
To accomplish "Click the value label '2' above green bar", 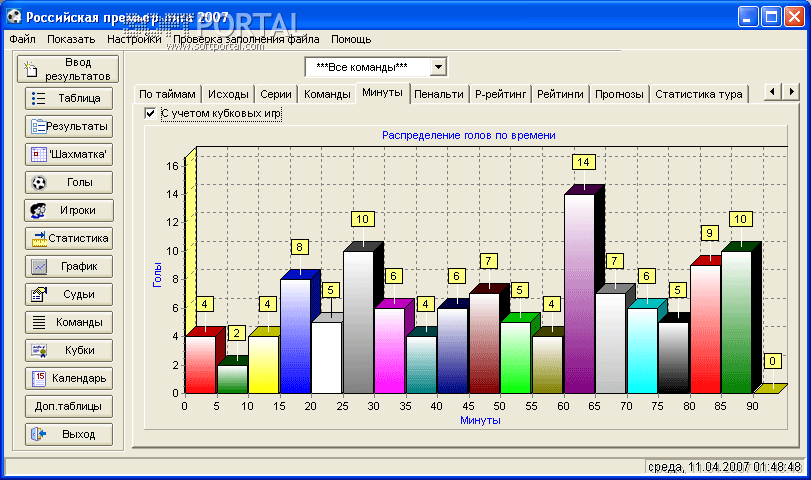I will point(236,333).
